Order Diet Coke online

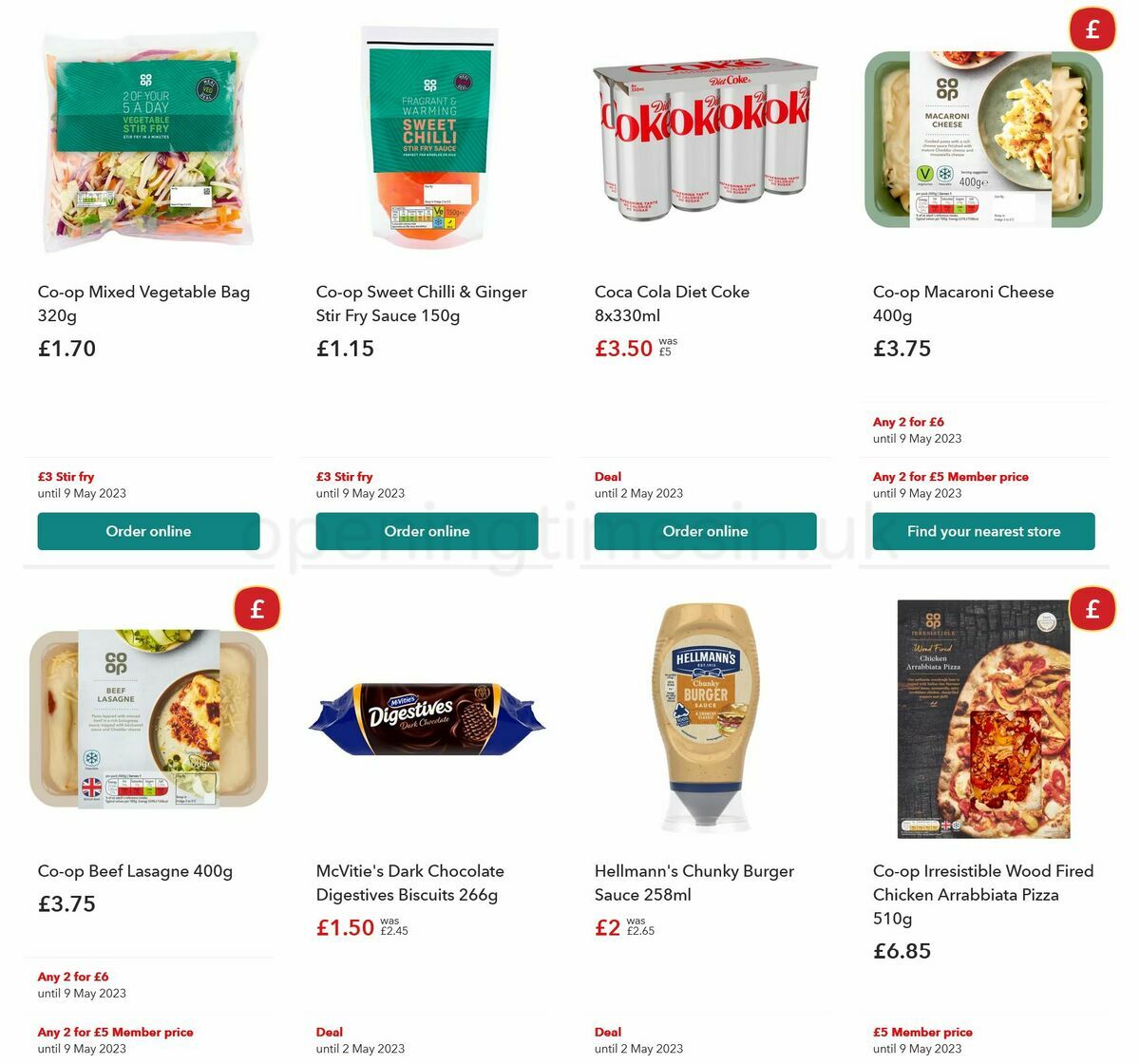coord(706,531)
